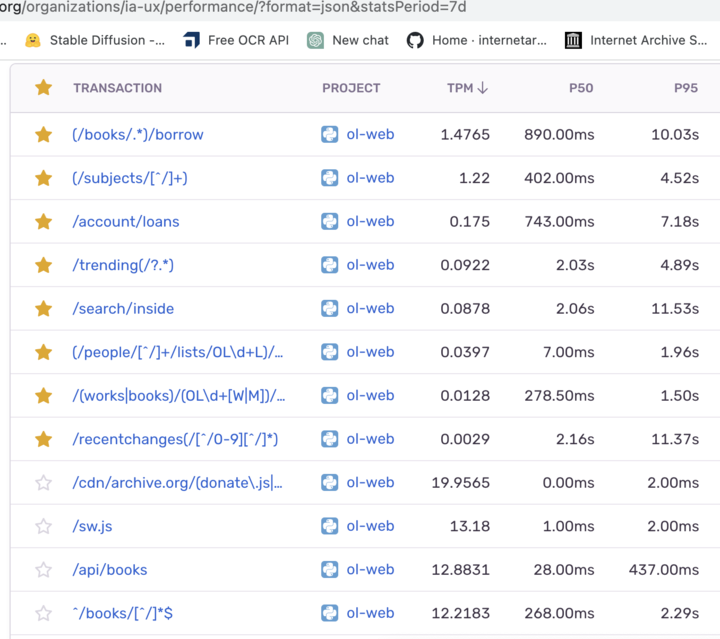Open GitHub Home internetarchive bookmark
Screen dimensions: 720x639
tap(476, 40)
